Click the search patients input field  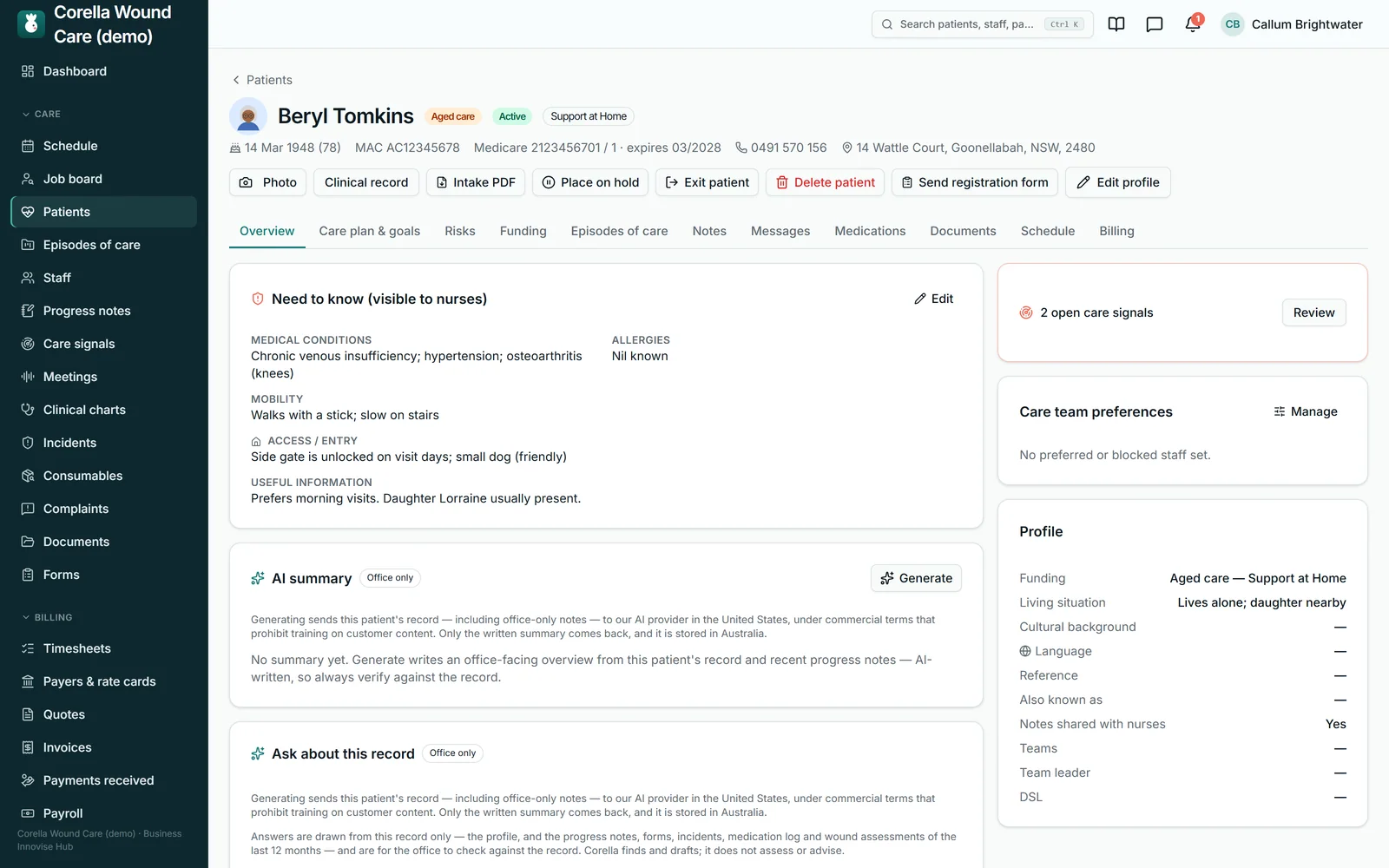[x=982, y=24]
